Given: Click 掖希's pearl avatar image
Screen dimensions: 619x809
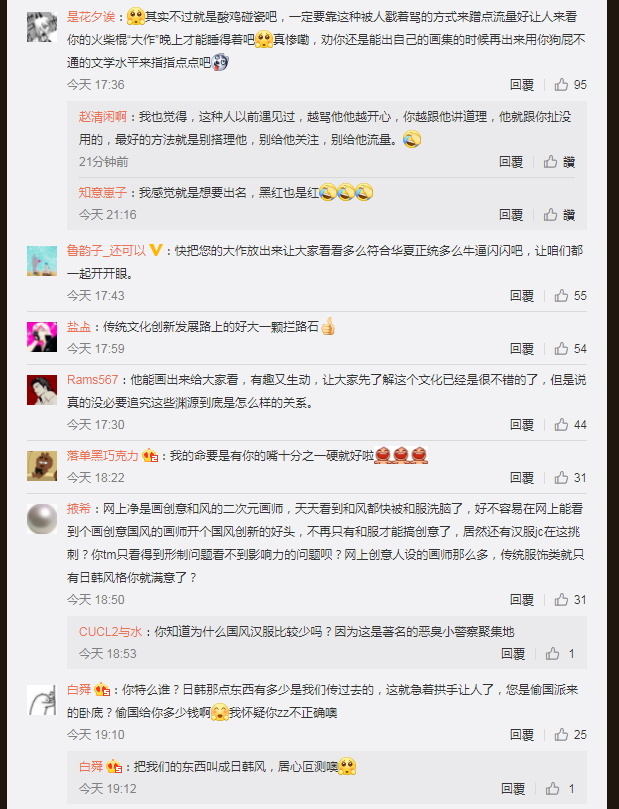Looking at the screenshot, I should [x=42, y=519].
